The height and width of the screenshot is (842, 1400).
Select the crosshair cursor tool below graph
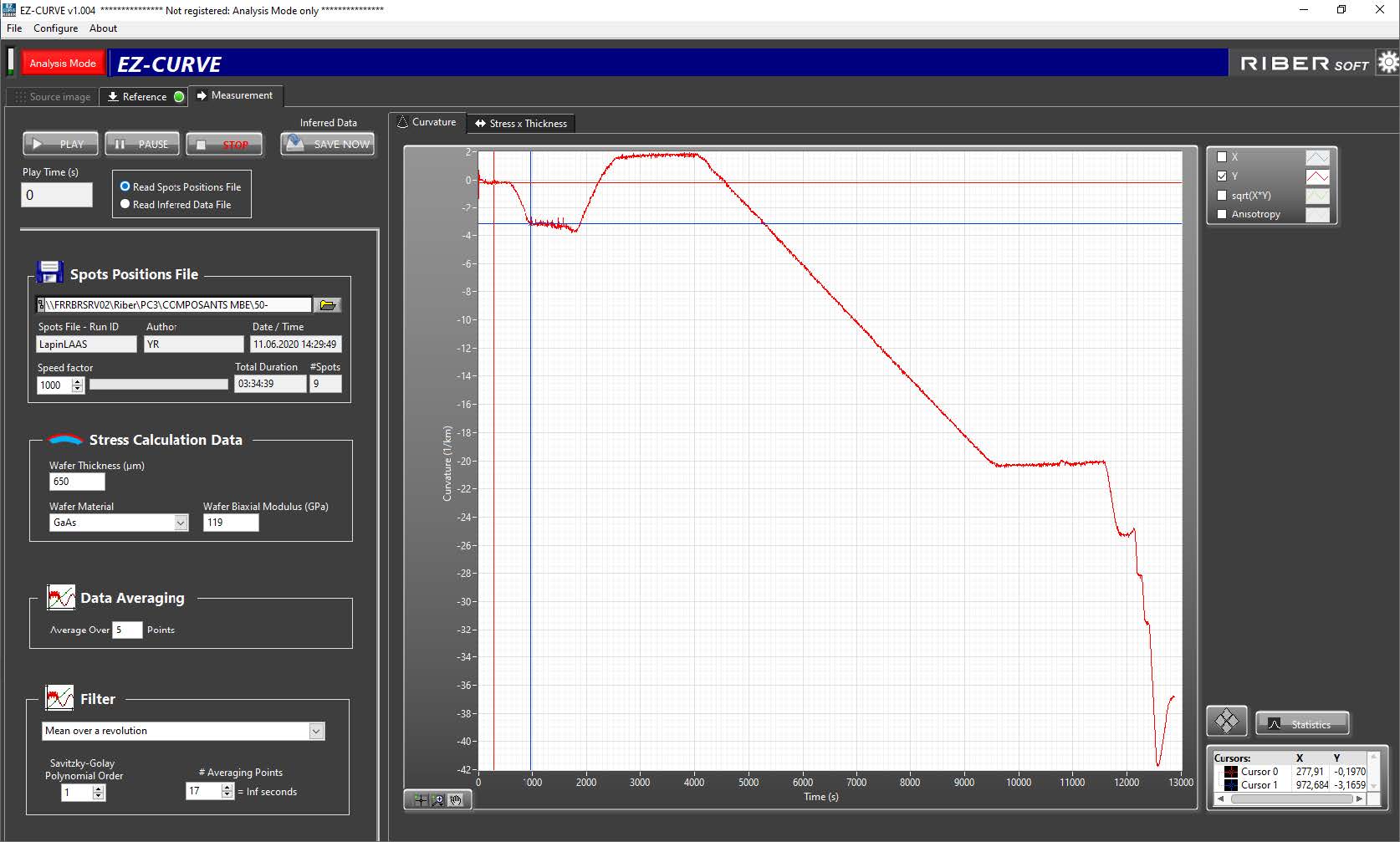click(420, 800)
